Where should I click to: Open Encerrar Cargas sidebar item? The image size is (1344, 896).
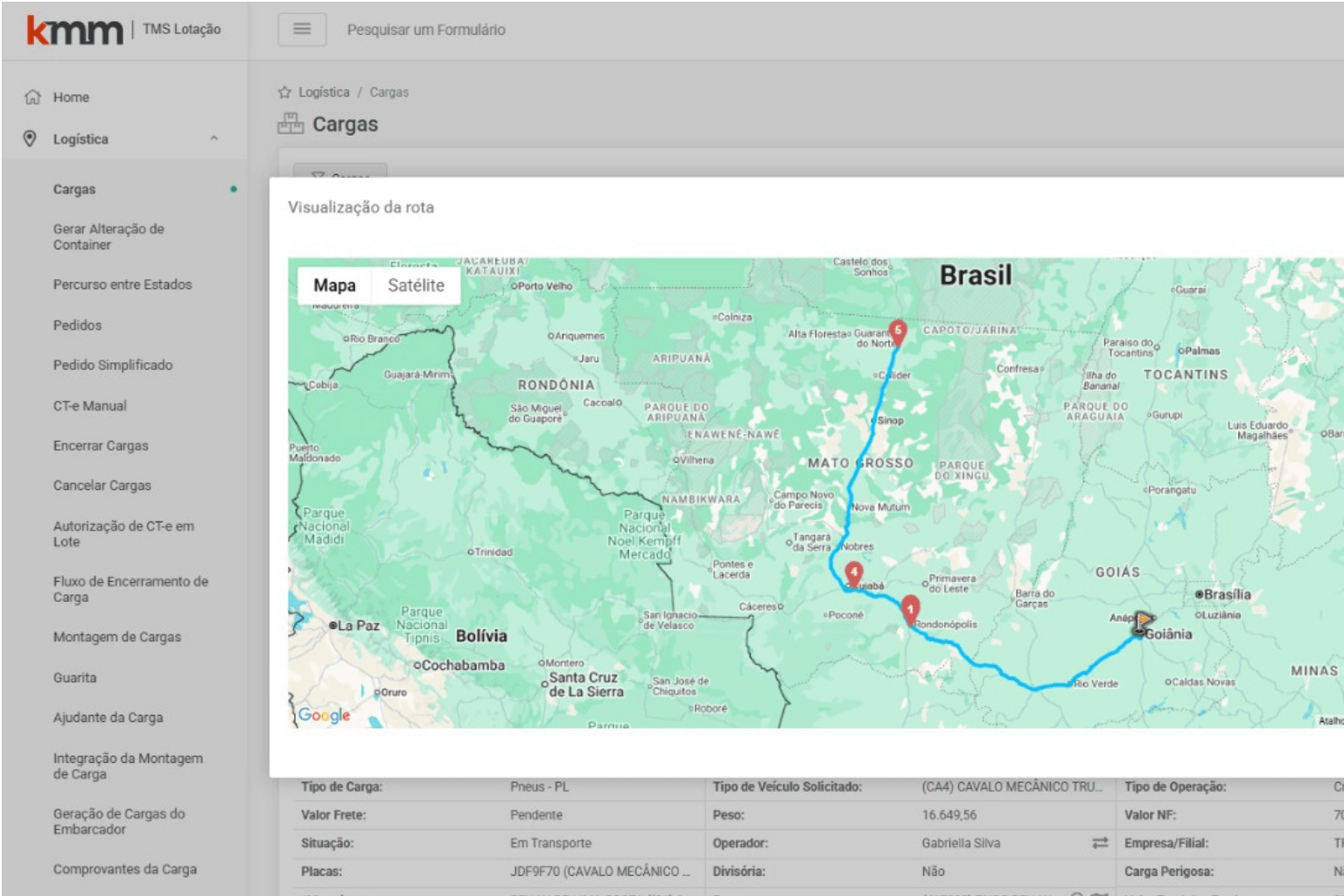point(101,445)
